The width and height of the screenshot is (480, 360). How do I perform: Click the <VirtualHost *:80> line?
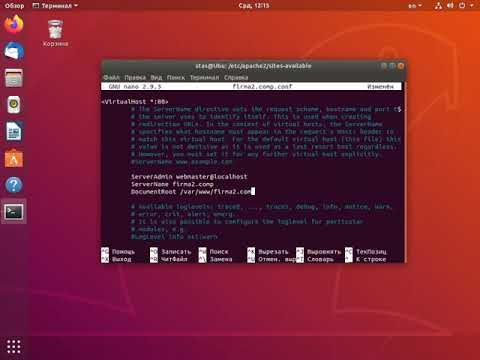135,101
